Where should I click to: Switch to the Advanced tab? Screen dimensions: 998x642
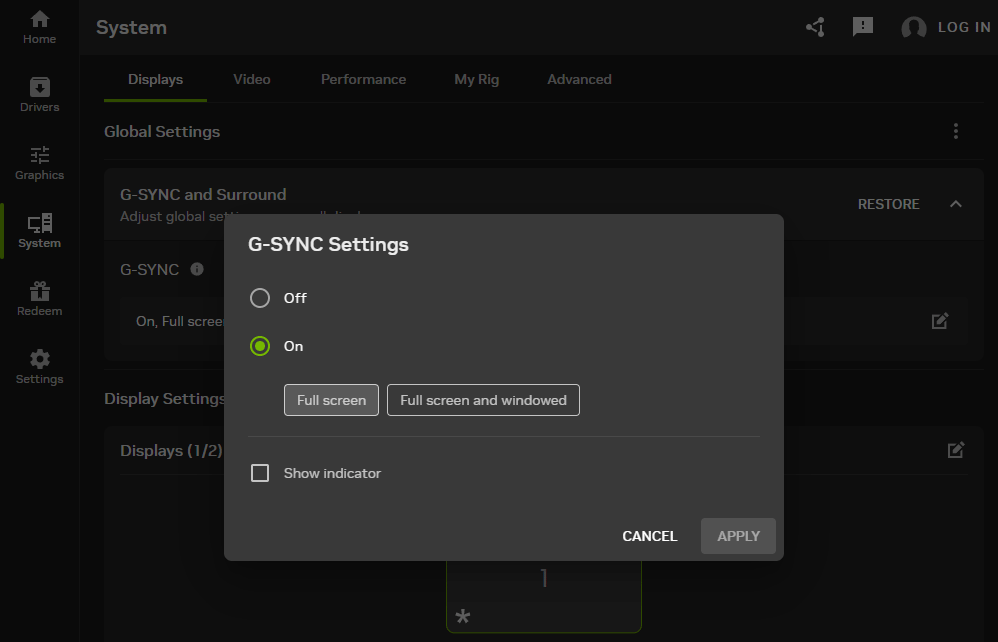[x=579, y=80]
